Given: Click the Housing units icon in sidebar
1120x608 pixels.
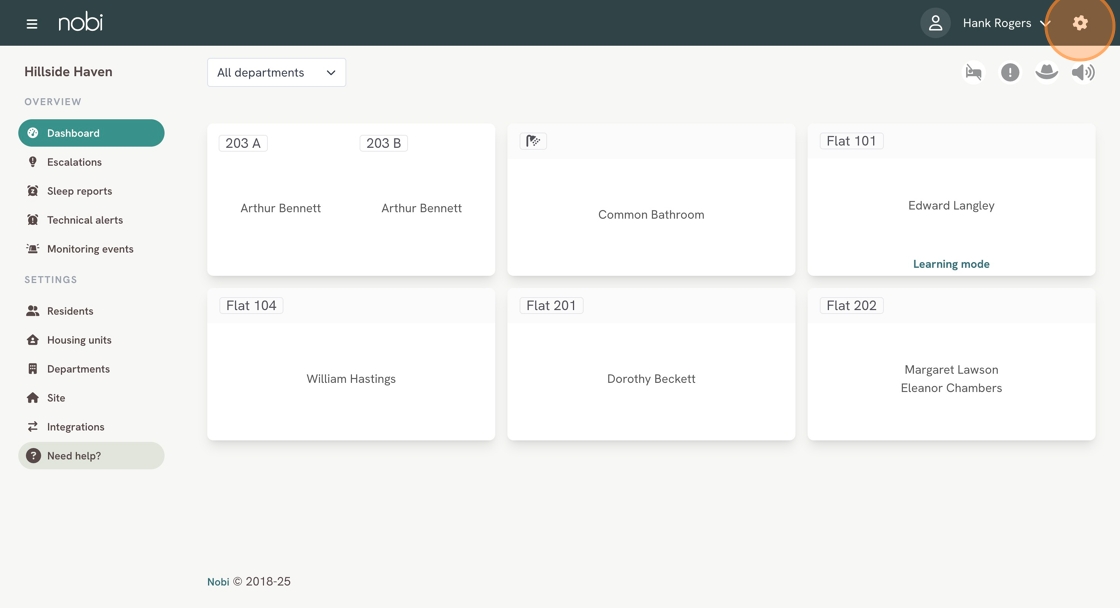Looking at the screenshot, I should point(34,339).
